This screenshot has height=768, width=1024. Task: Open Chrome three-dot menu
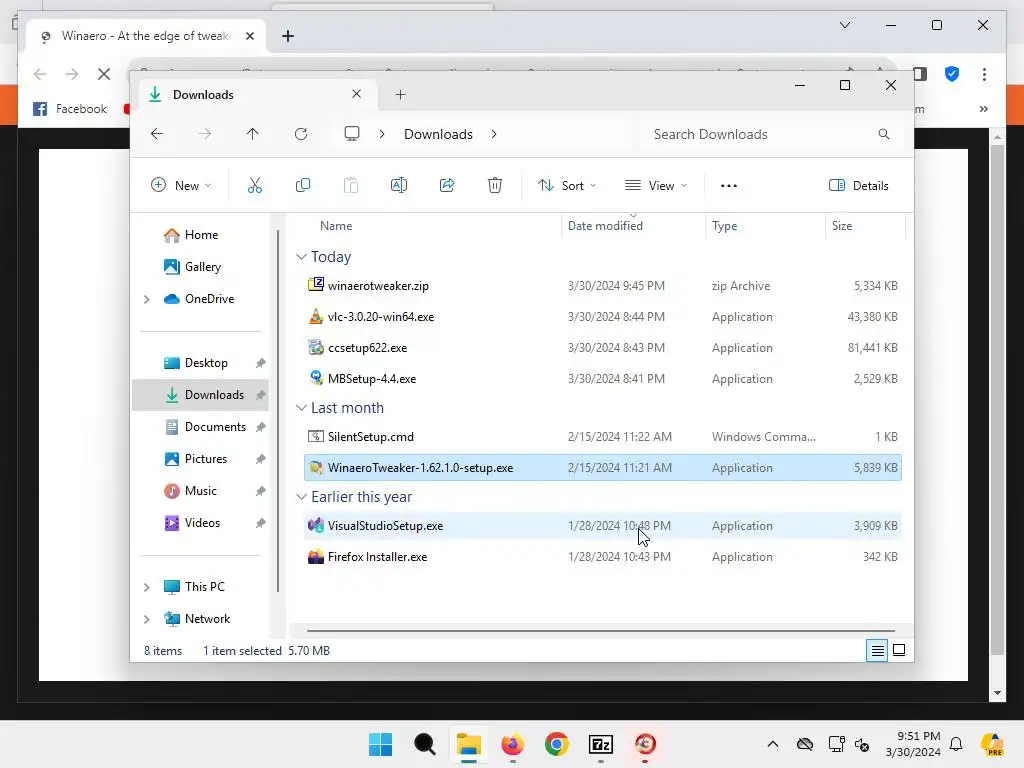pos(984,74)
